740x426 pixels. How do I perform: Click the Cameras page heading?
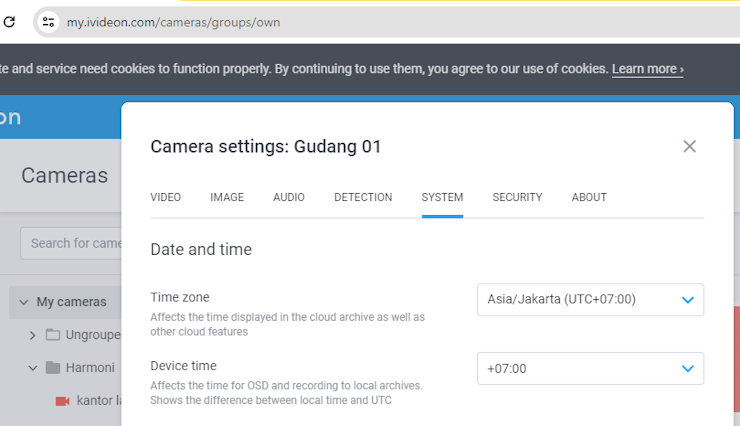coord(65,175)
